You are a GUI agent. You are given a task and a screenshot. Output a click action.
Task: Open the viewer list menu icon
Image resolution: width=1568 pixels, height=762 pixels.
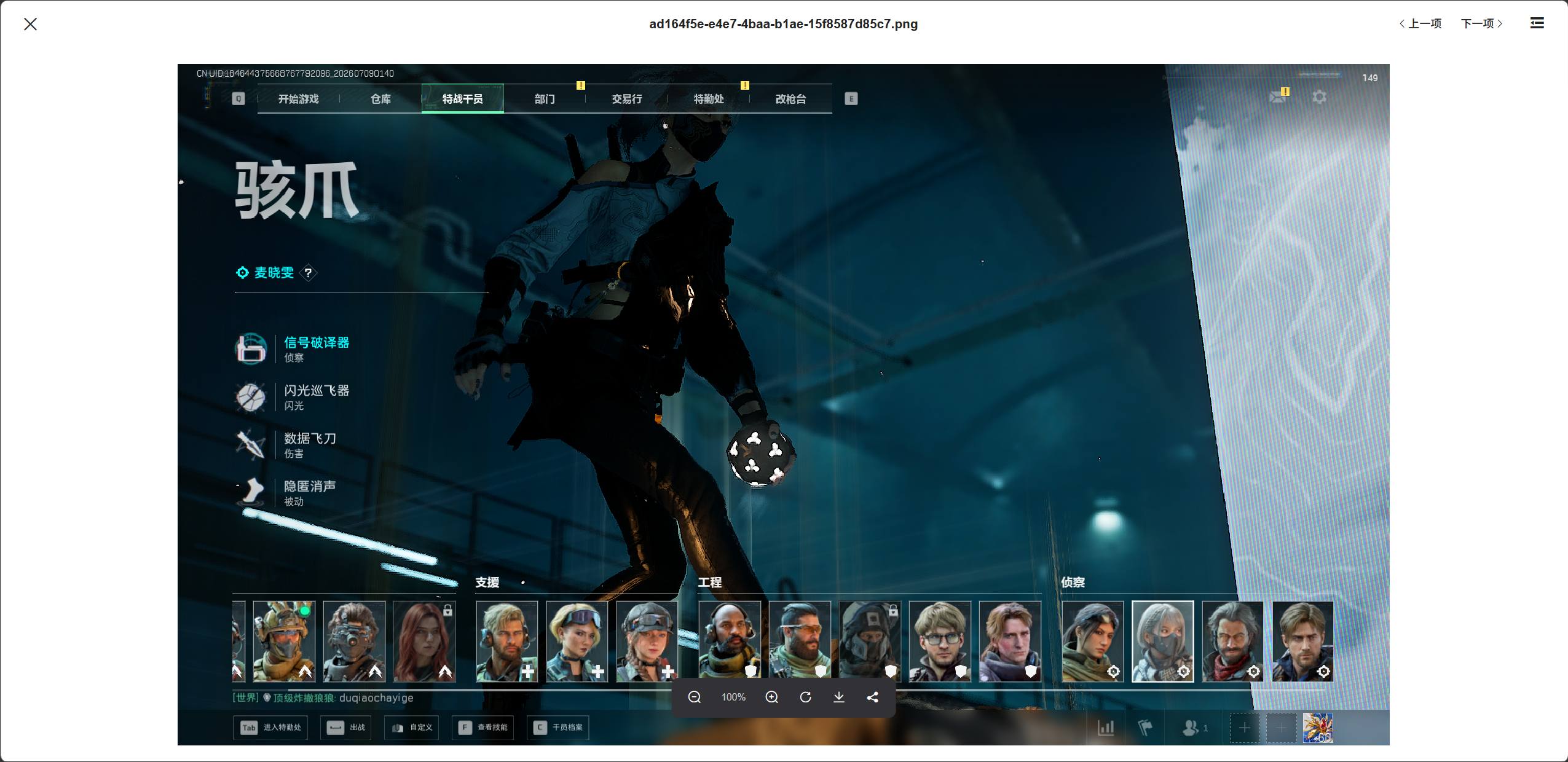point(1537,23)
